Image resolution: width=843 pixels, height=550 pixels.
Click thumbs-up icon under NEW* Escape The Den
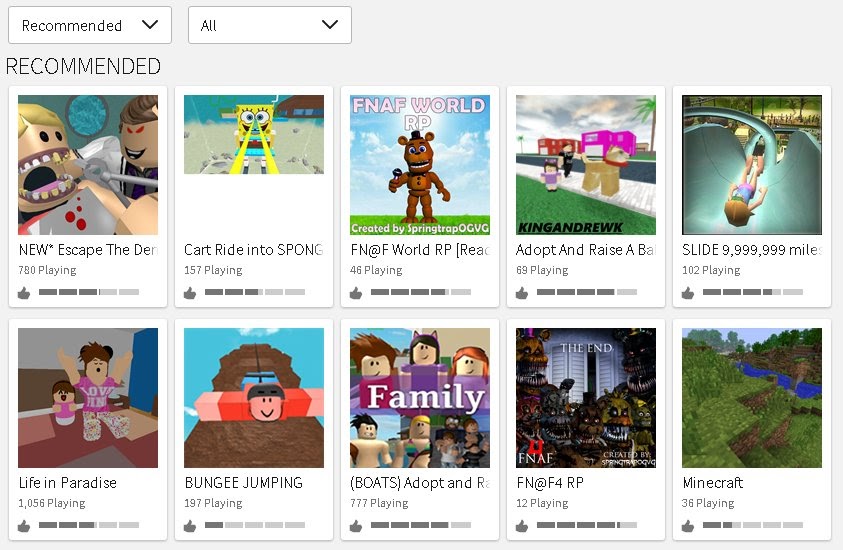pyautogui.click(x=24, y=292)
